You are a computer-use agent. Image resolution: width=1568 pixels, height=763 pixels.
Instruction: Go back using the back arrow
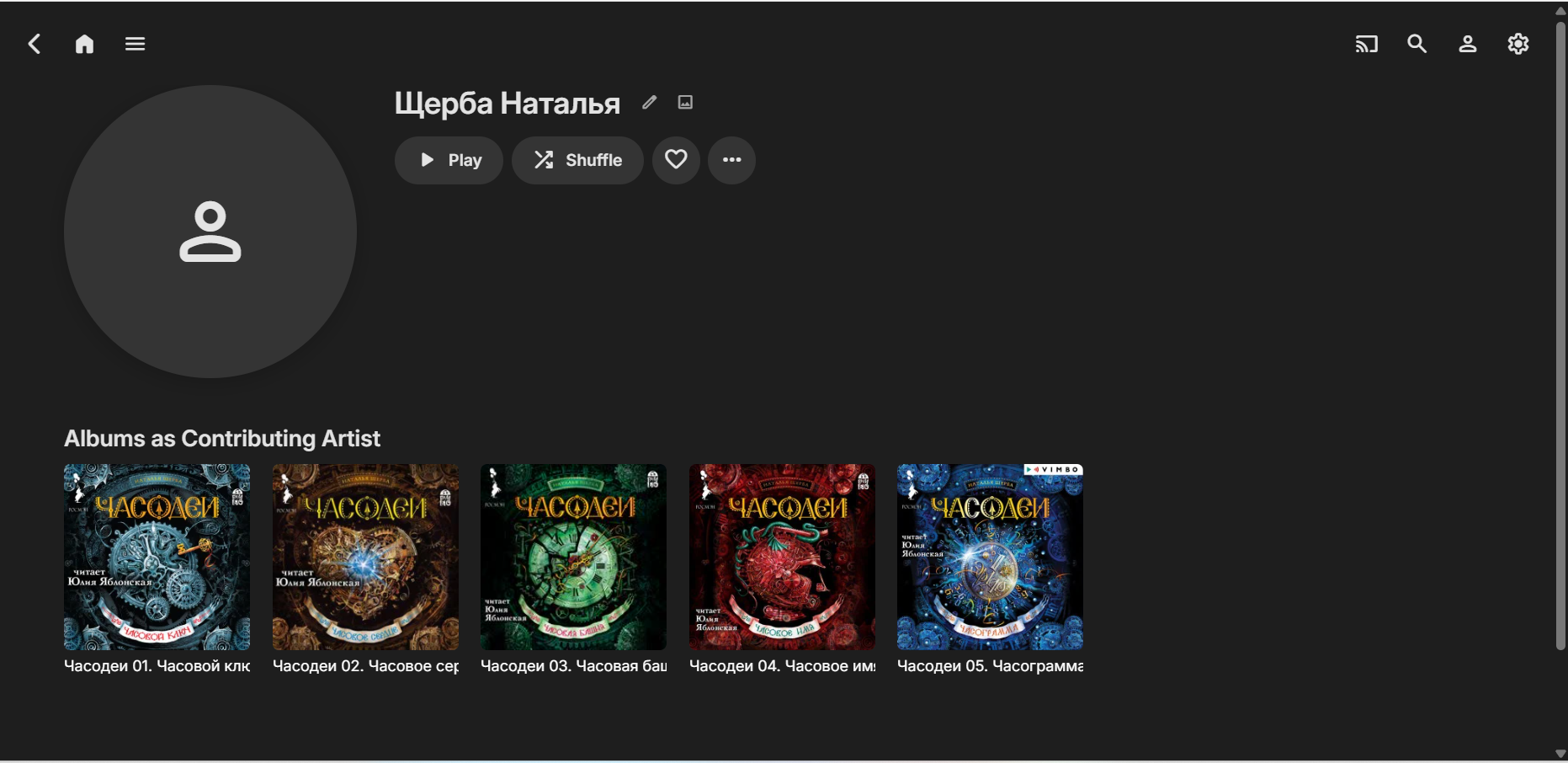point(35,44)
